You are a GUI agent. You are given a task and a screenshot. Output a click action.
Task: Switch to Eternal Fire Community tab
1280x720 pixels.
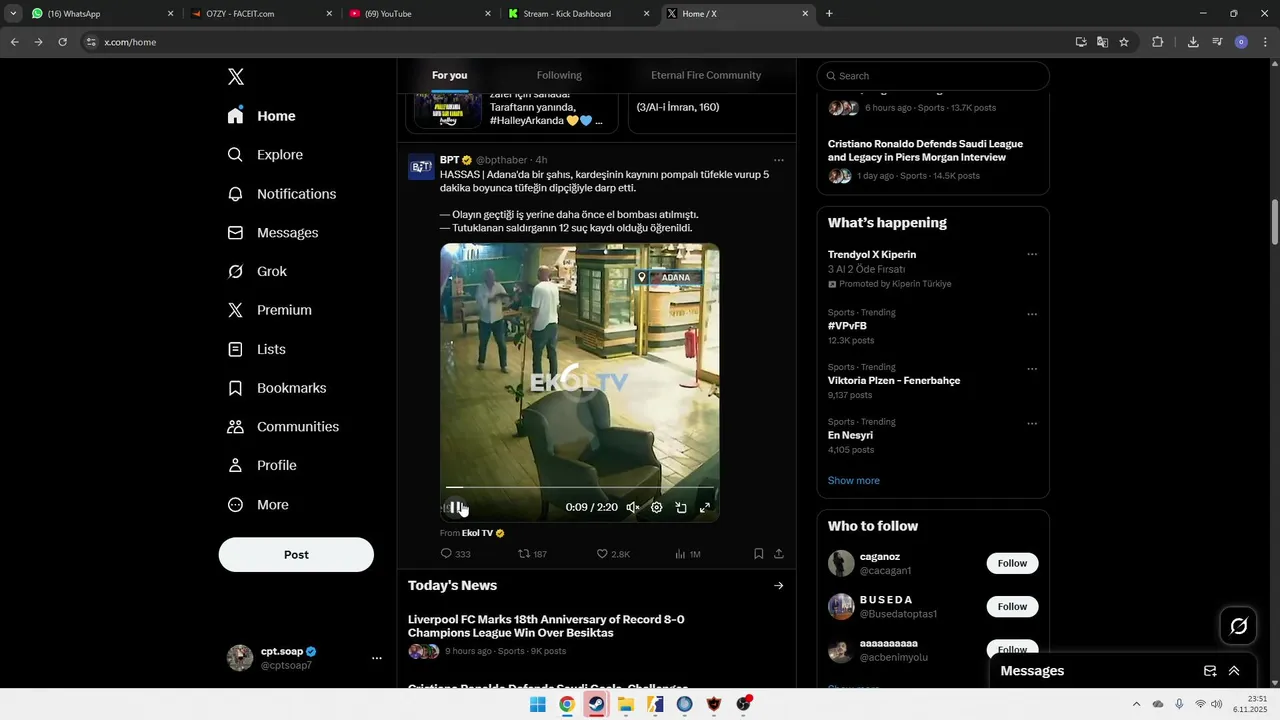click(706, 75)
